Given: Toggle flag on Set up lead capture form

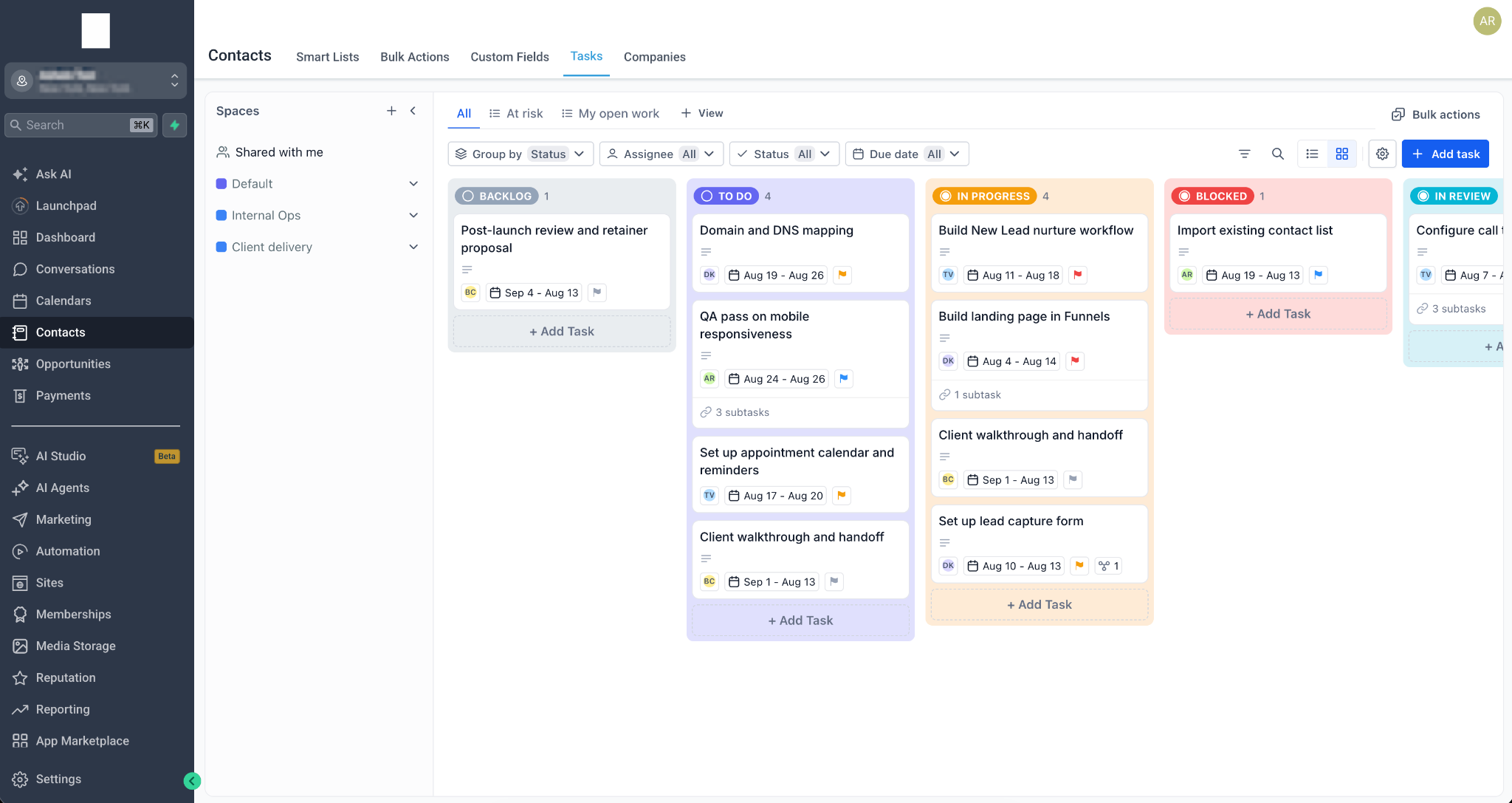Looking at the screenshot, I should [x=1079, y=566].
